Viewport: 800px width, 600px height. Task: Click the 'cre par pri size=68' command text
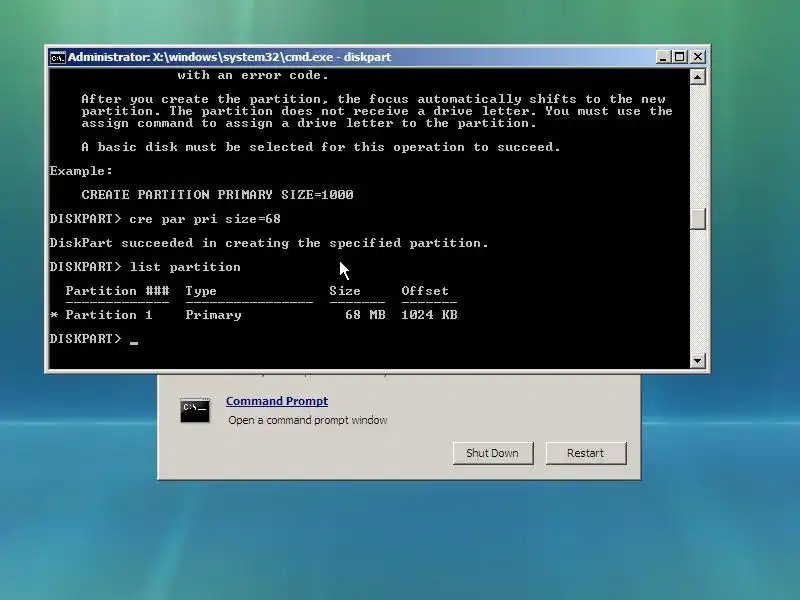(x=205, y=219)
